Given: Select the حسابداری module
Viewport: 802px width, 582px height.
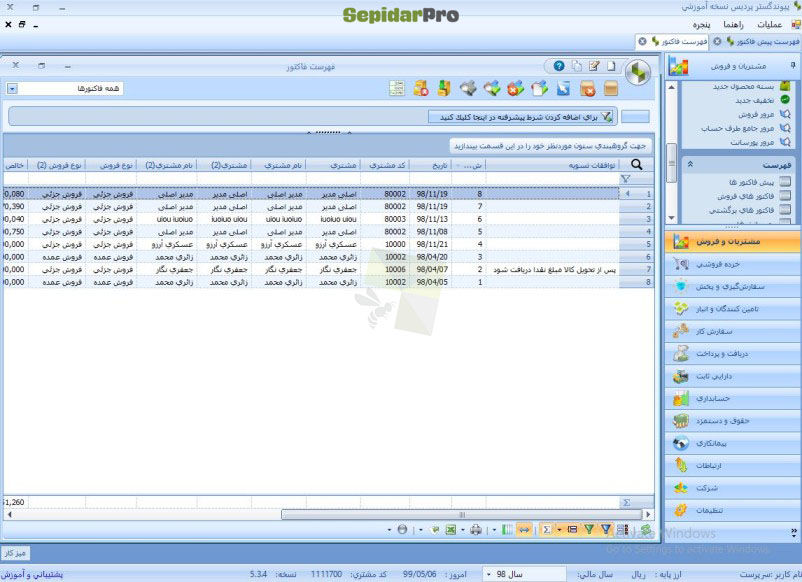Looking at the screenshot, I should click(733, 398).
